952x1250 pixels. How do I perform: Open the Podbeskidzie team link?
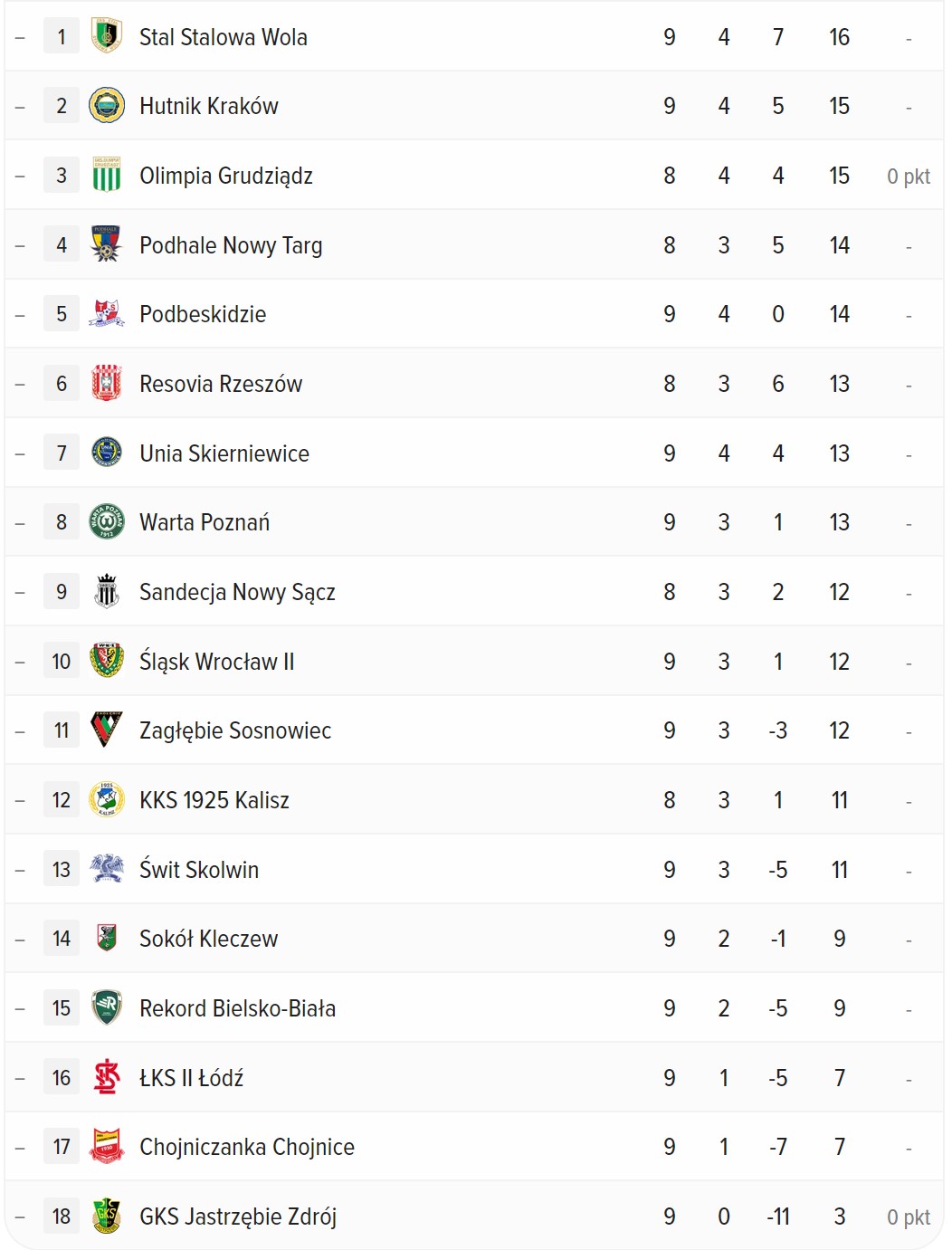(x=203, y=314)
